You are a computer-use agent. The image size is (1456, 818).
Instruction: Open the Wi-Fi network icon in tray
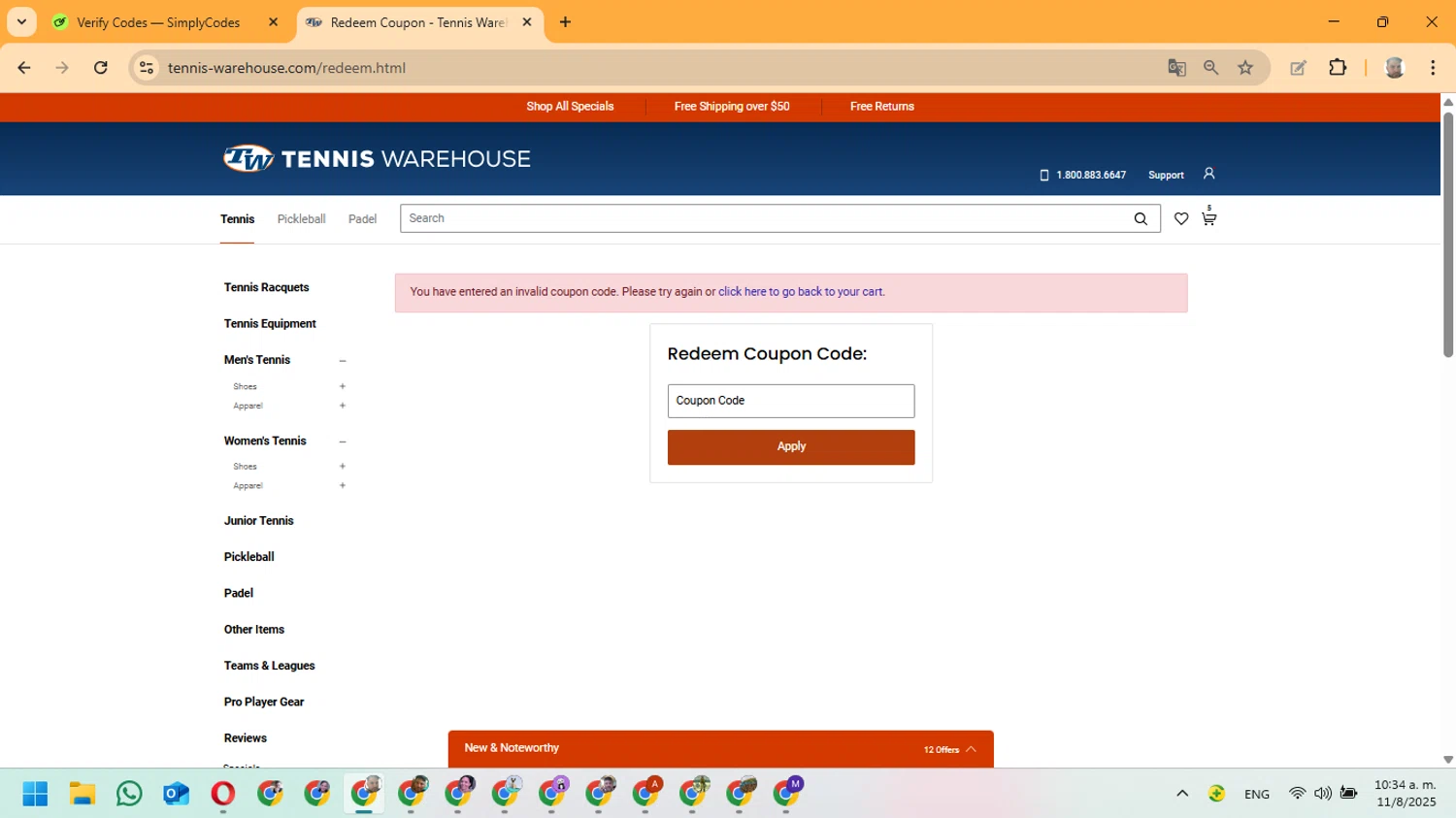click(1297, 794)
